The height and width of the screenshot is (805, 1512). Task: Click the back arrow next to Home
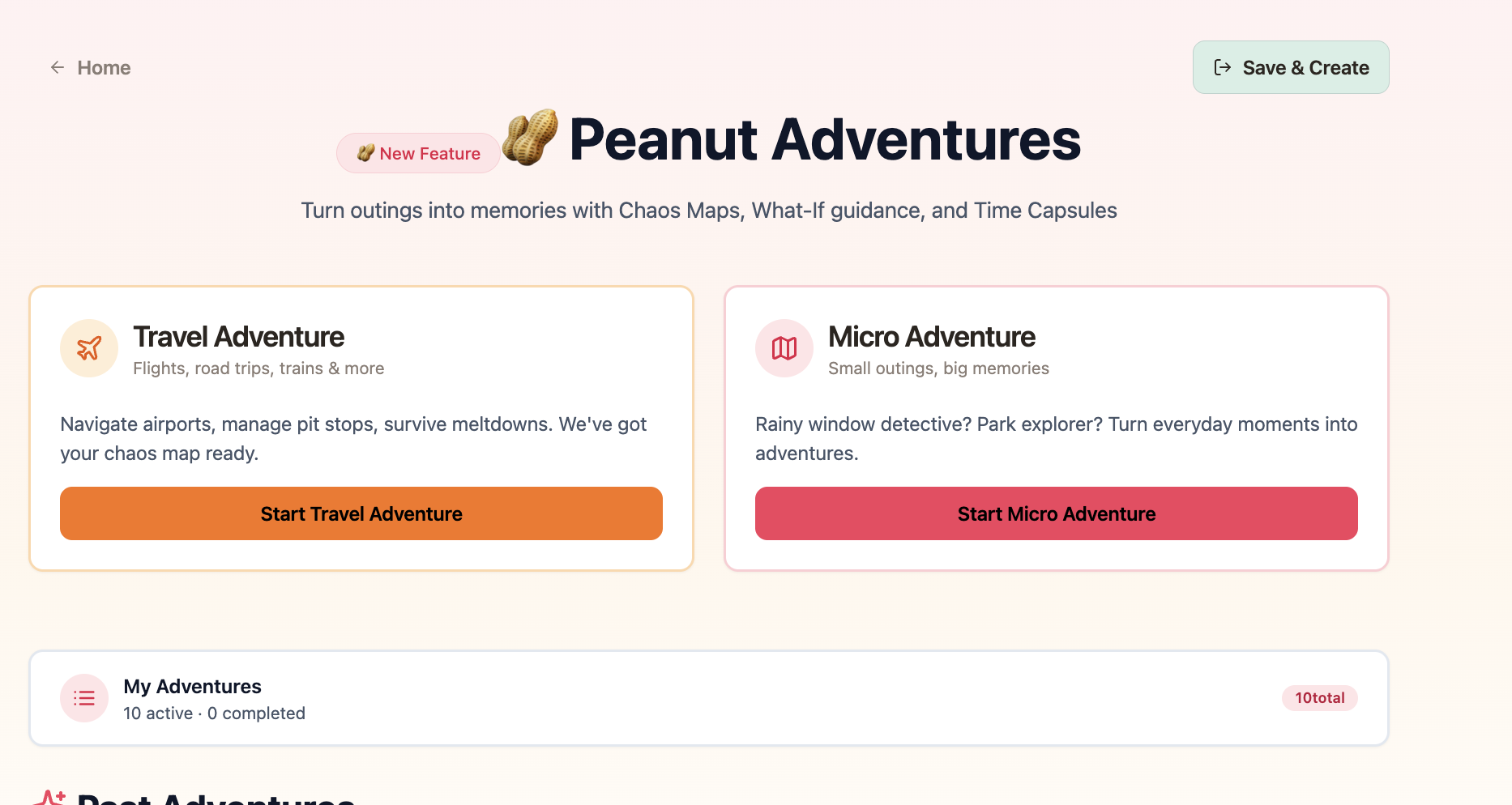(57, 67)
